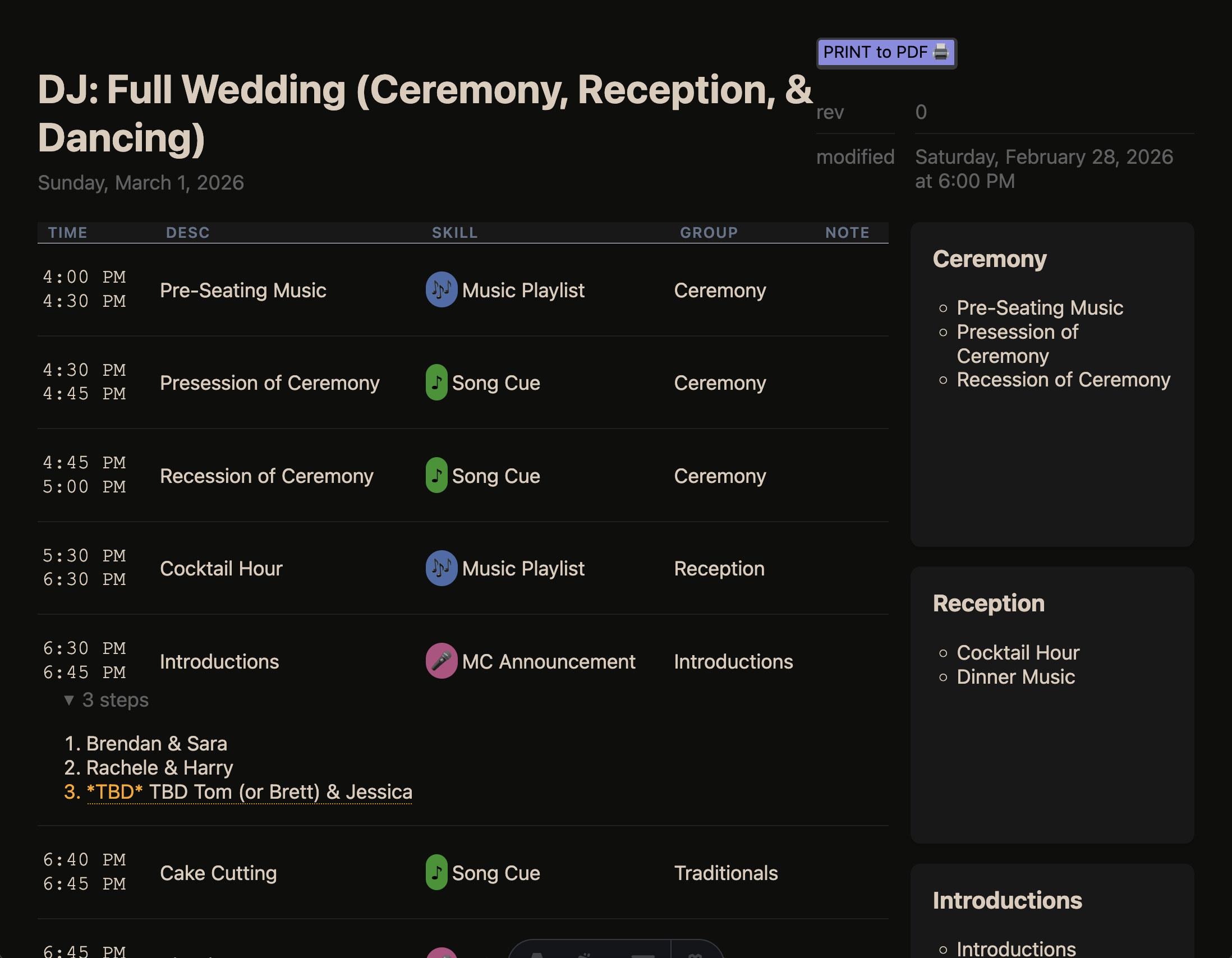This screenshot has height=958, width=1232.
Task: Click the Music Playlist label for Cocktail Hour
Action: pyautogui.click(x=523, y=568)
